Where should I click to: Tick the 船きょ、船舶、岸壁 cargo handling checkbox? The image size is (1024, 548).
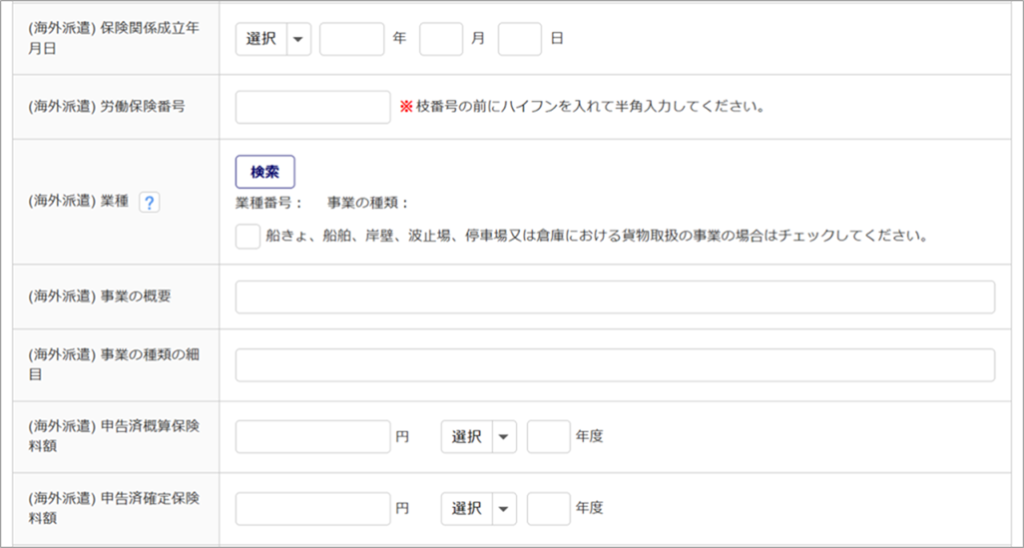pos(247,237)
